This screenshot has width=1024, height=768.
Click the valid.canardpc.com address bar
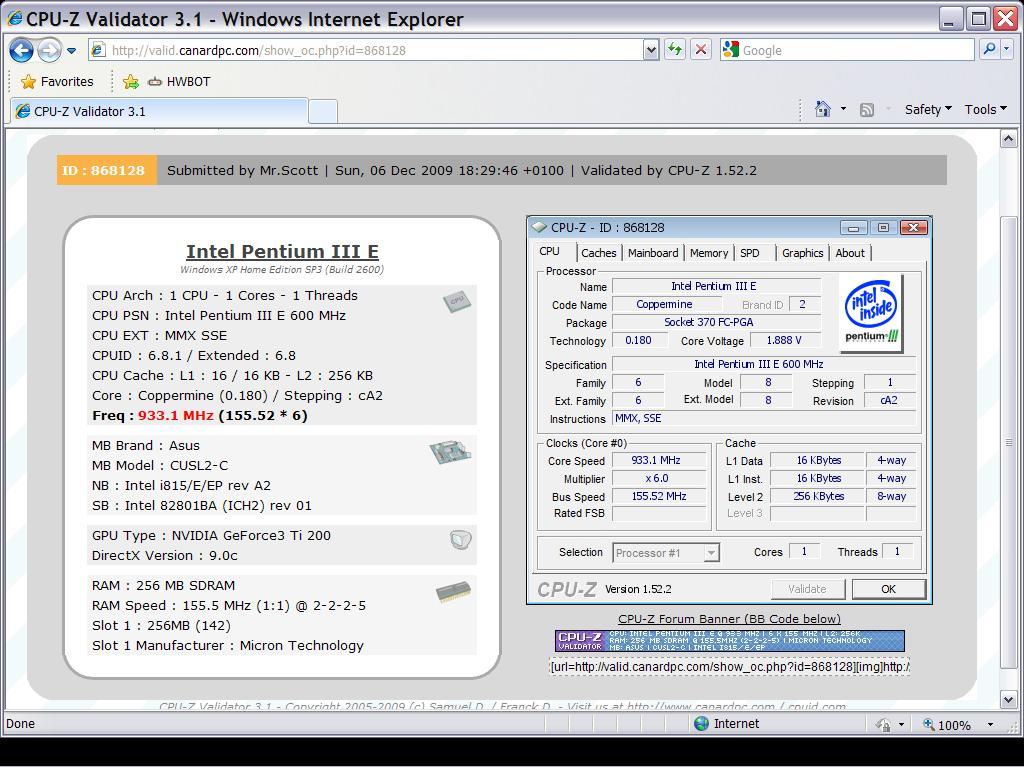click(366, 50)
